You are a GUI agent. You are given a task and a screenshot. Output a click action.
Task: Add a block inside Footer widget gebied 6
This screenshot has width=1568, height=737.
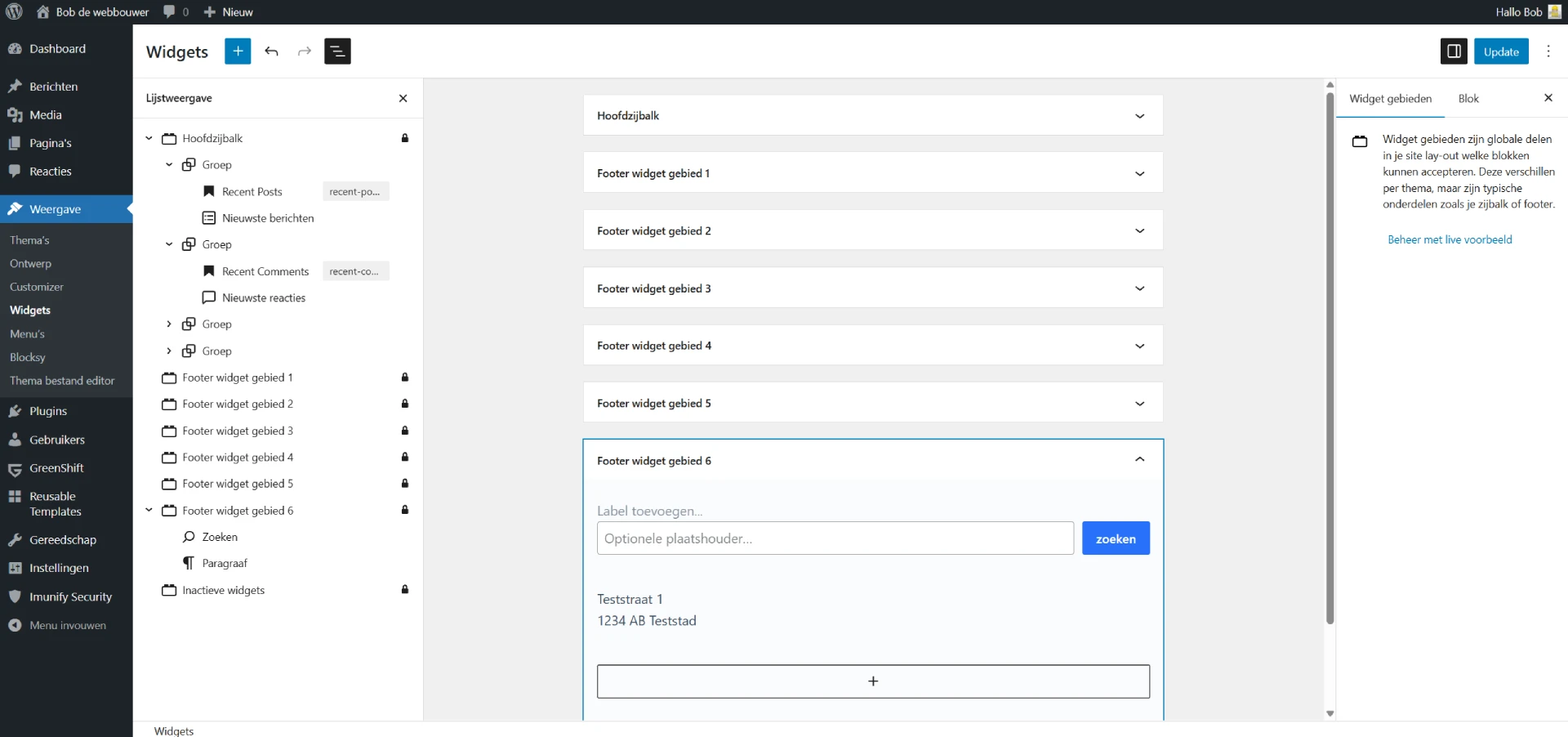point(872,681)
